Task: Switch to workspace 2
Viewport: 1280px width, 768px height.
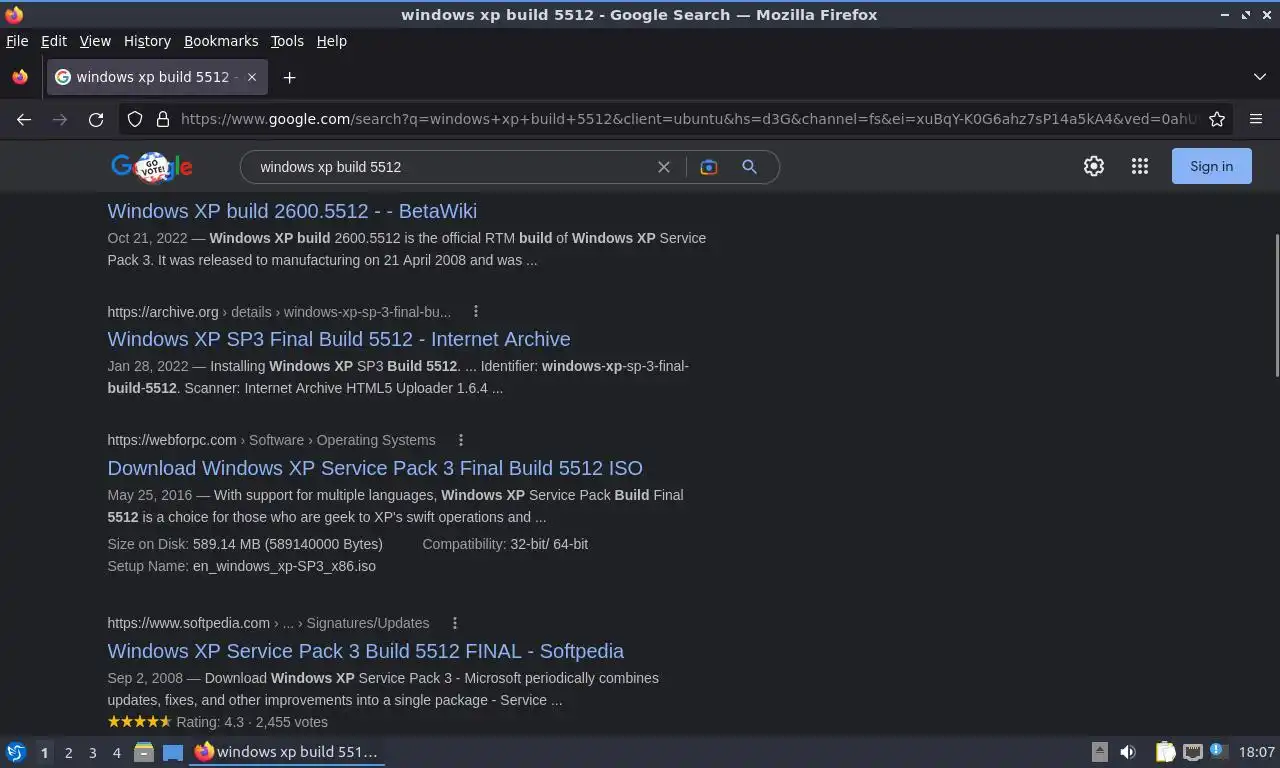Action: [68, 752]
